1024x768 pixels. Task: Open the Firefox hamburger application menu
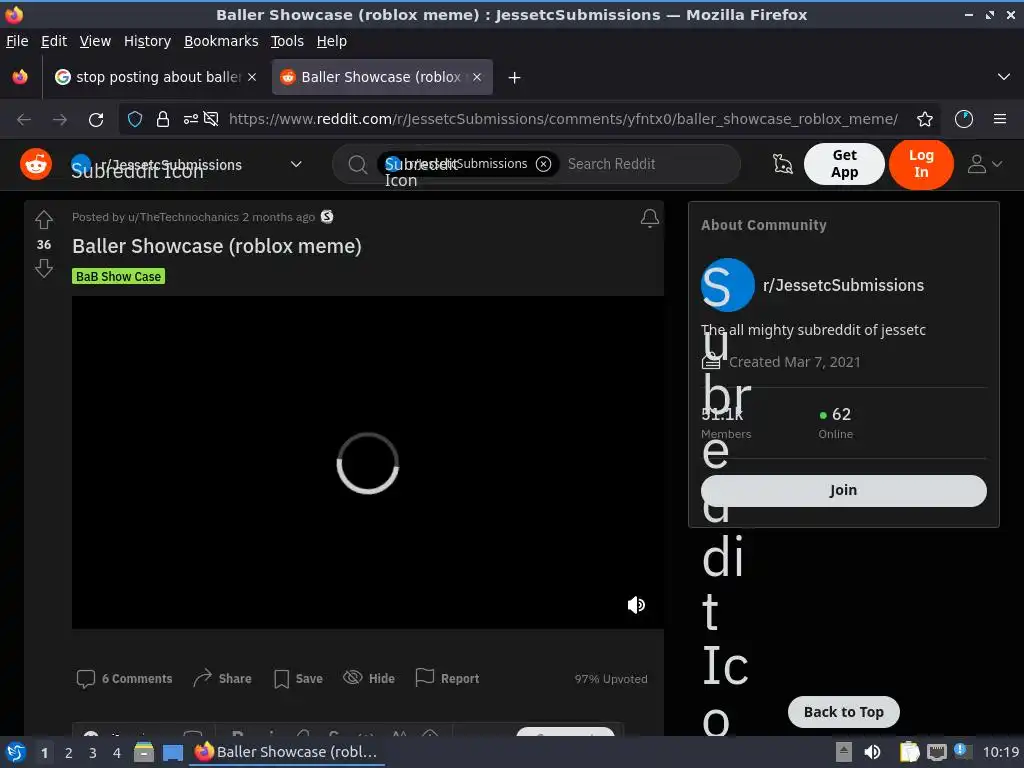(x=999, y=119)
